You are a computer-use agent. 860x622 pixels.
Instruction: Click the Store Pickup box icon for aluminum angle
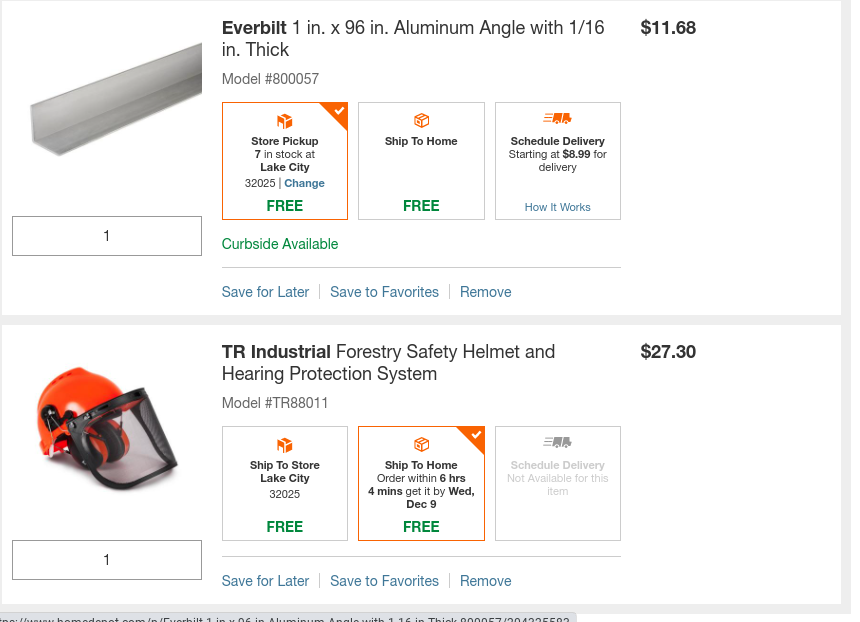(285, 120)
